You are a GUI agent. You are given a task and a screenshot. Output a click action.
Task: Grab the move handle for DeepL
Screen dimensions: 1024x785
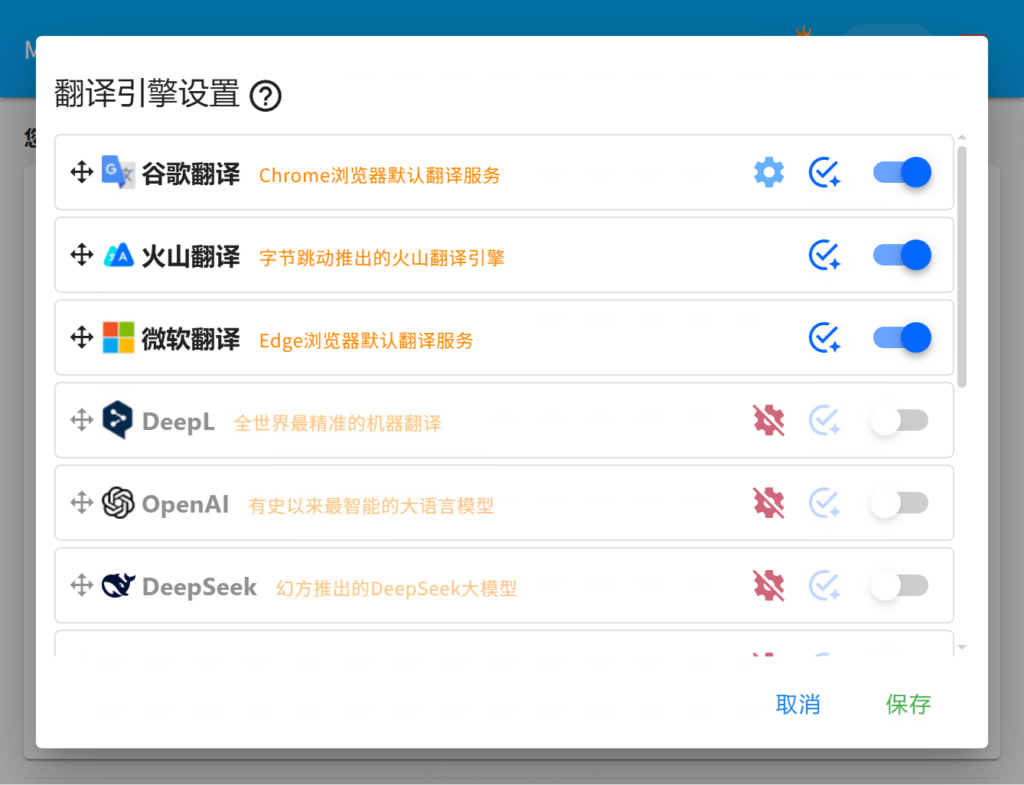click(x=82, y=420)
